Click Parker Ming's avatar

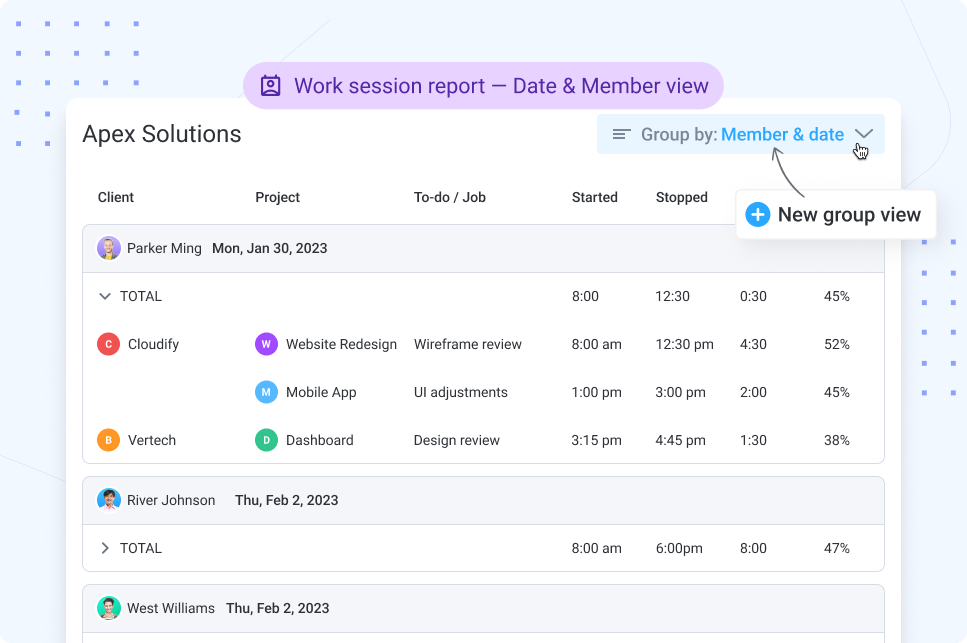click(x=108, y=248)
